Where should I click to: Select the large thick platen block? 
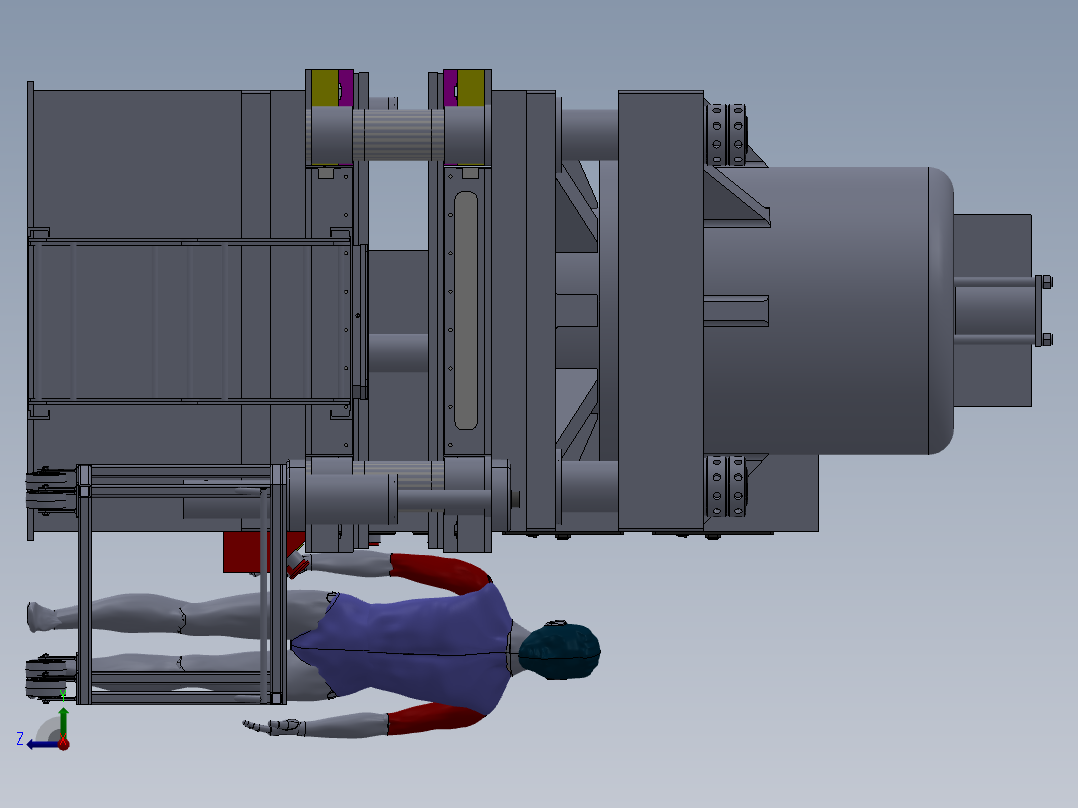point(660,310)
